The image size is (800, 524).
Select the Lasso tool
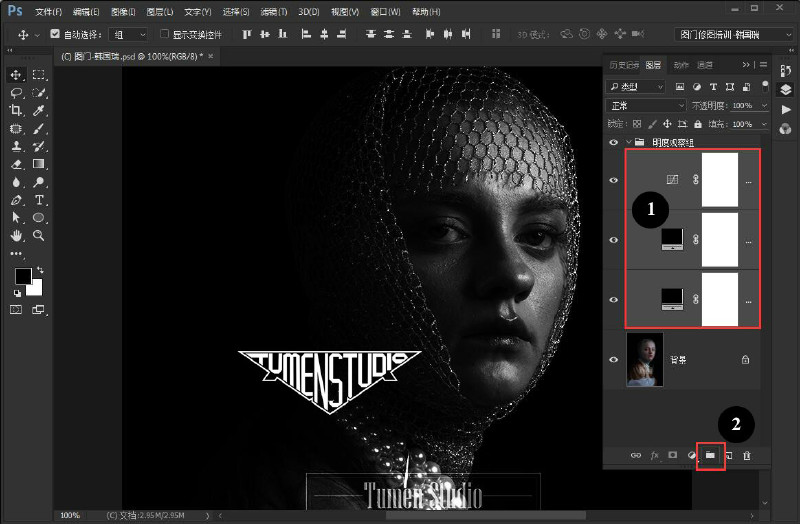click(x=16, y=92)
